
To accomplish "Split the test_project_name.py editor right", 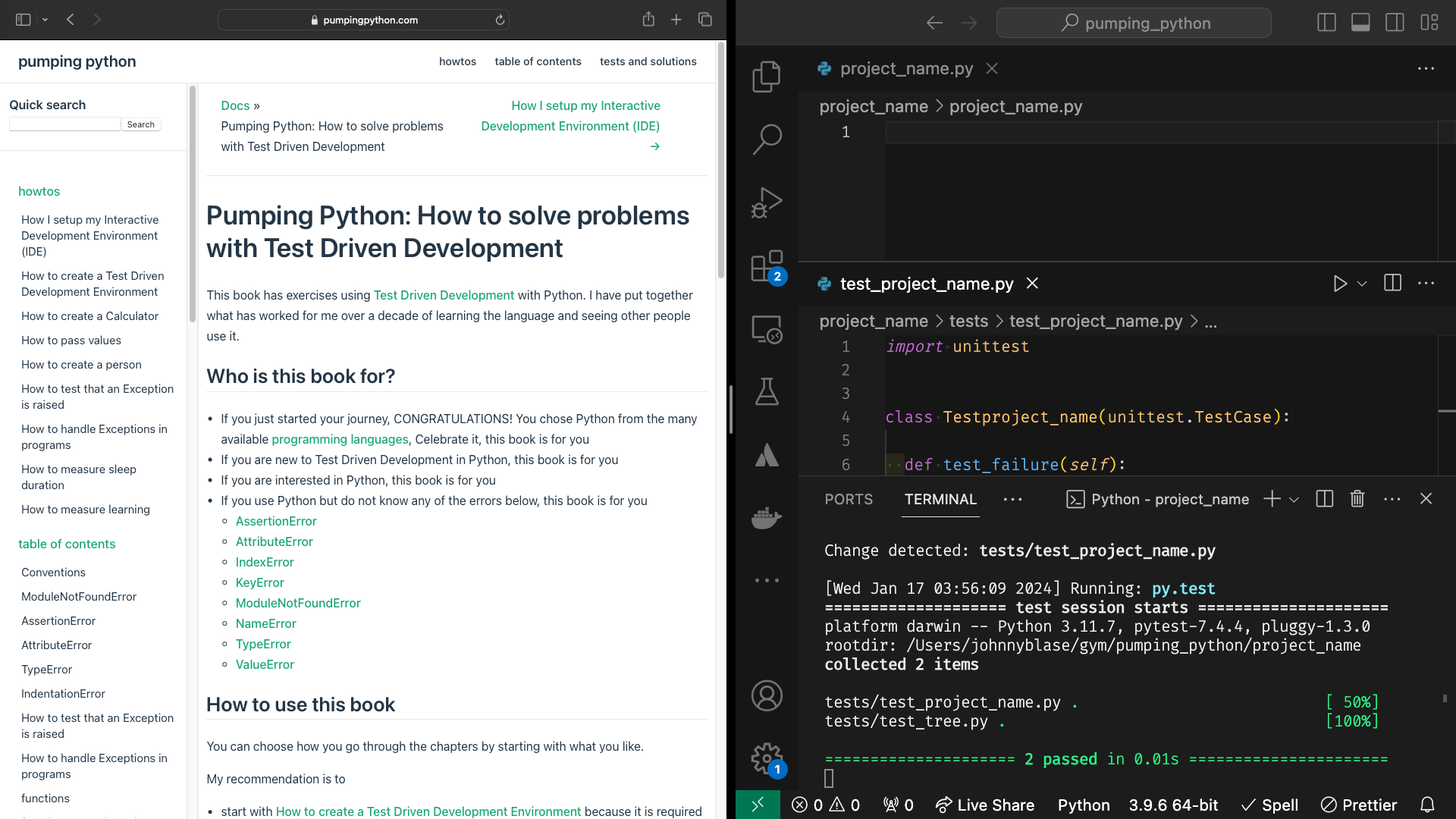I will pyautogui.click(x=1392, y=283).
